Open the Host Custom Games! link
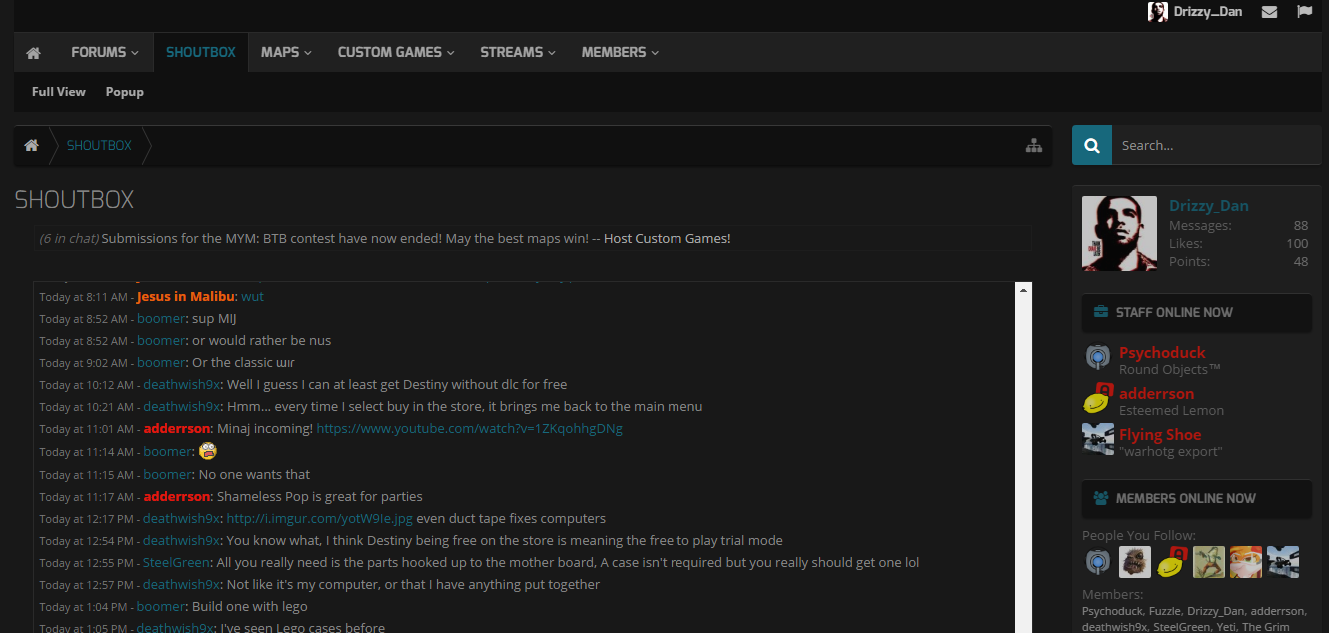Screen dimensions: 1329x633 click(x=667, y=238)
